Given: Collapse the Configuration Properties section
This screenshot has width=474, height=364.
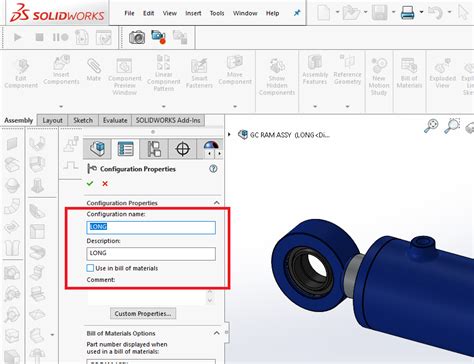Looking at the screenshot, I should 217,203.
